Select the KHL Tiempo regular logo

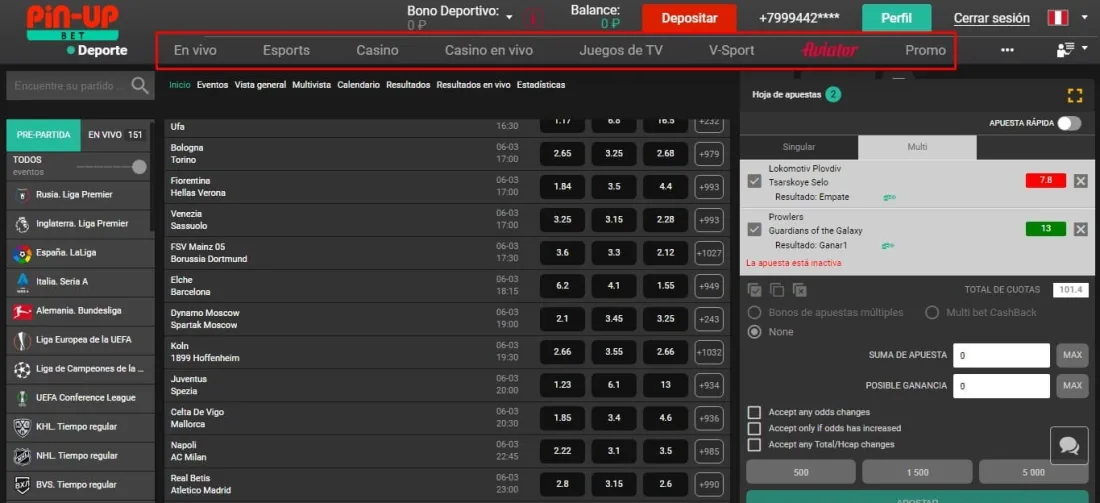[x=22, y=427]
